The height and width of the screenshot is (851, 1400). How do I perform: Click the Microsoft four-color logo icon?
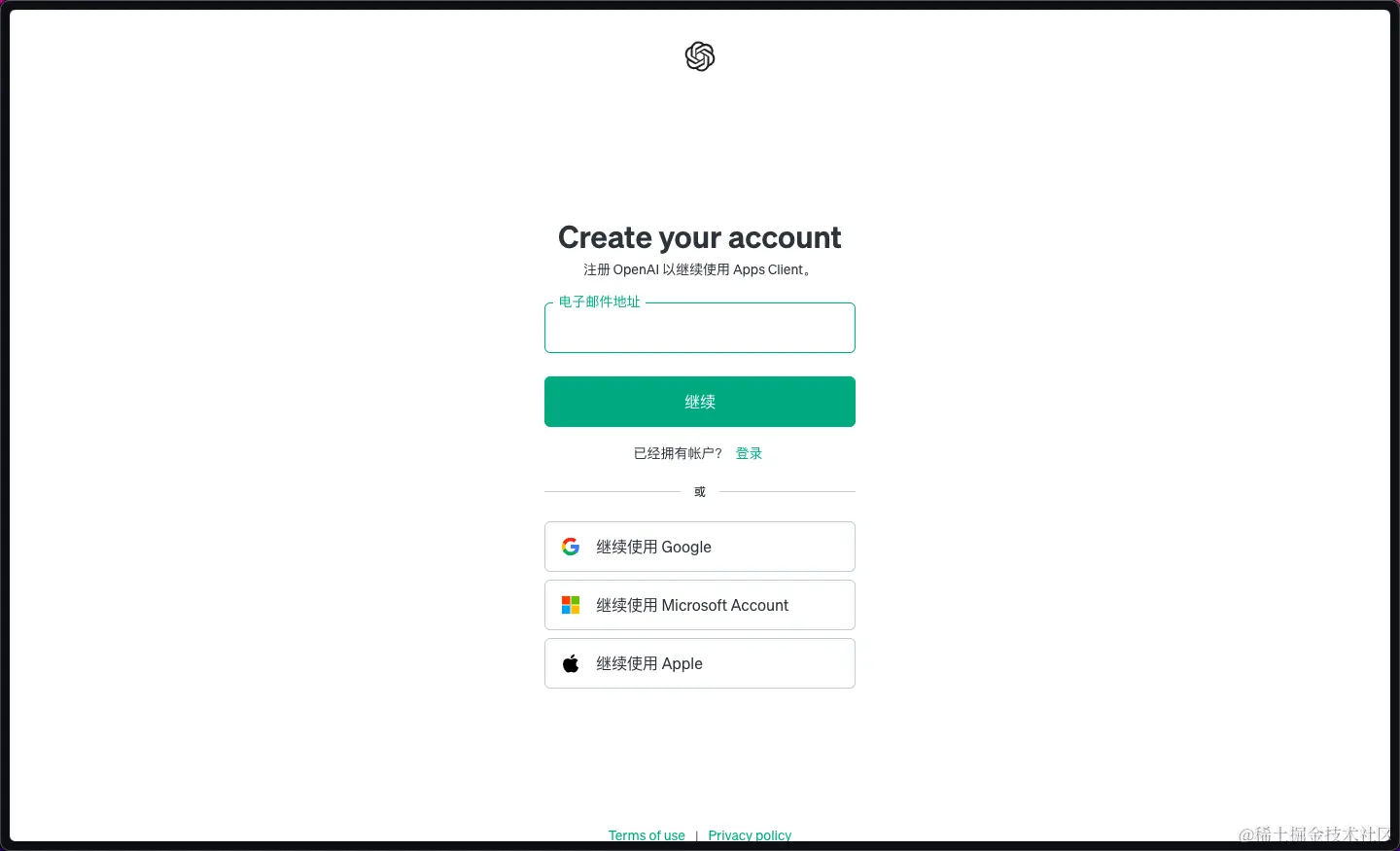click(x=571, y=605)
